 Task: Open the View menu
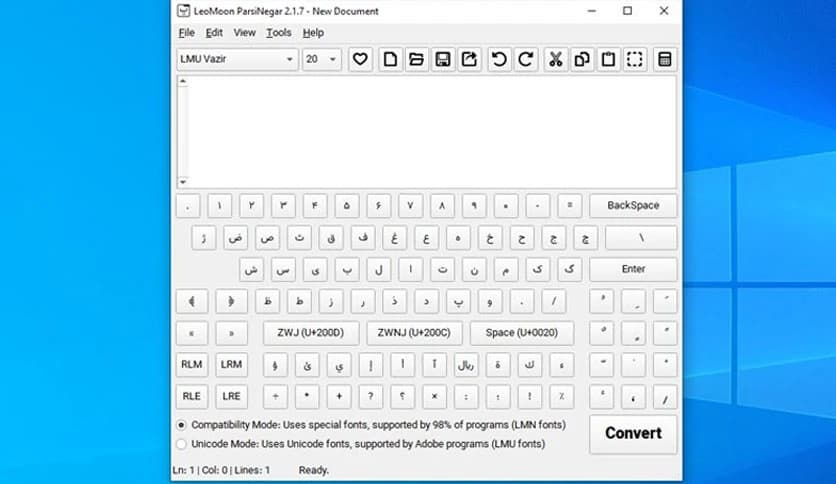[244, 33]
